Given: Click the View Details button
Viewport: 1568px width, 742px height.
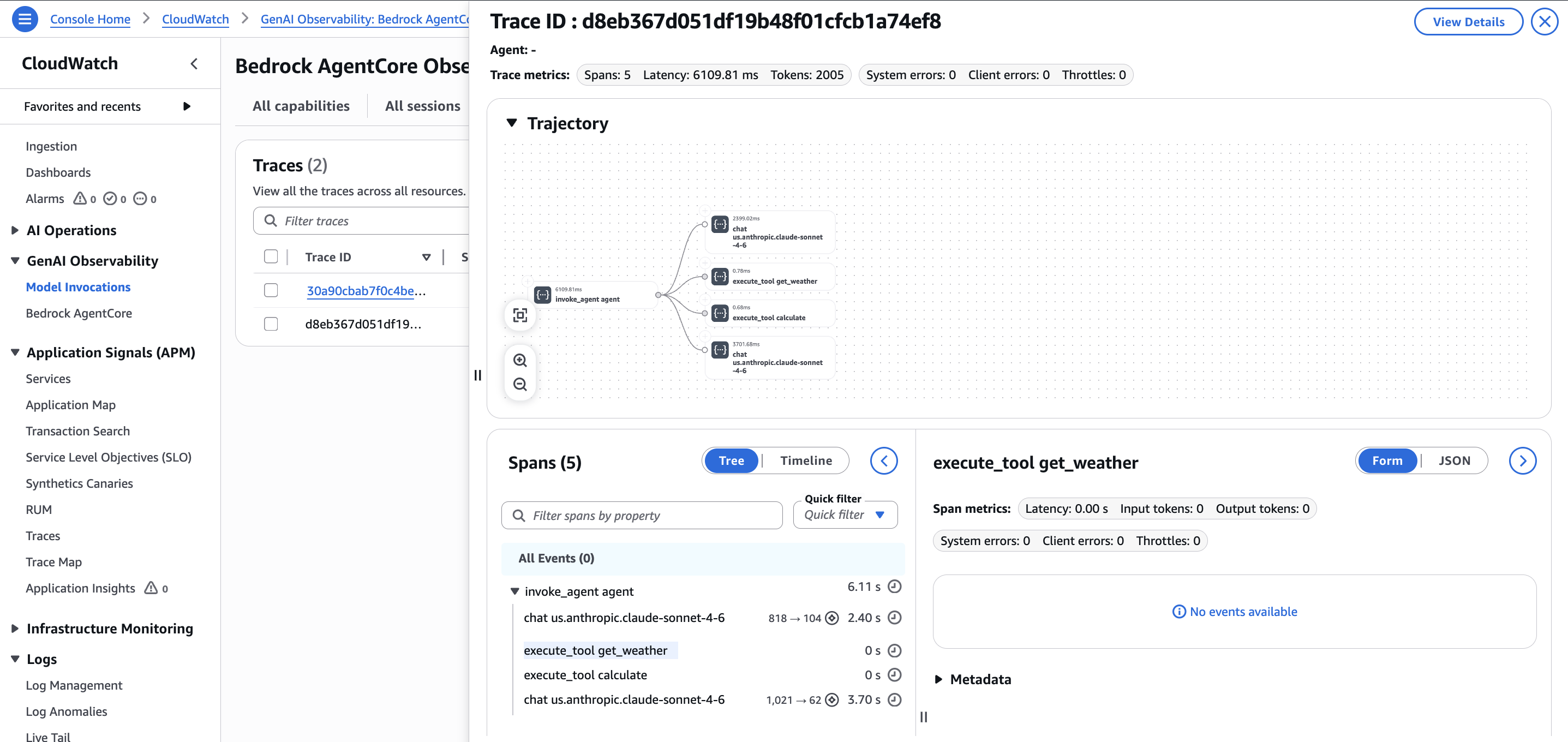Looking at the screenshot, I should click(1468, 21).
